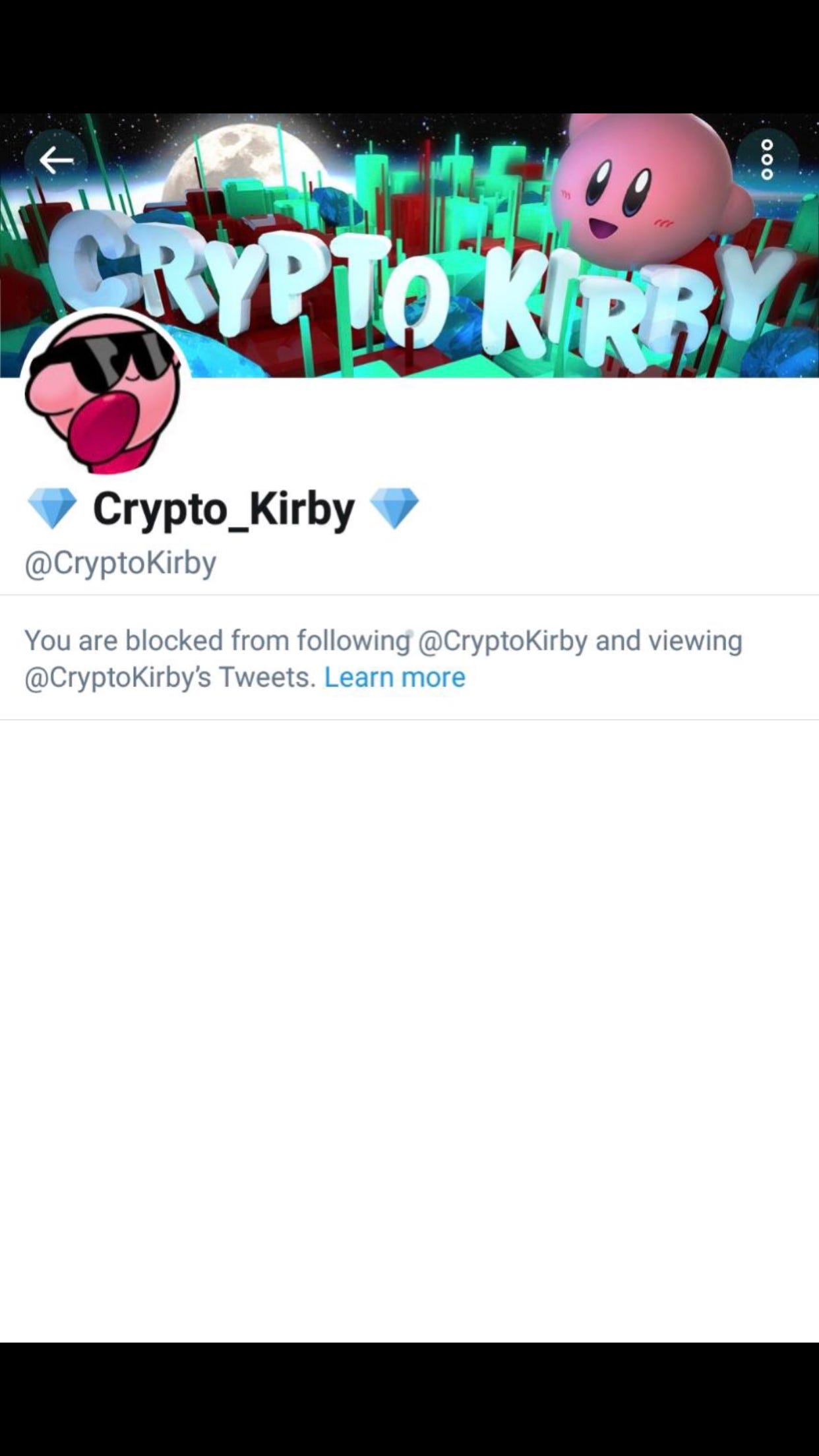Tap the gray @CryptoKirby handle under name
This screenshot has width=819, height=1456.
(120, 564)
